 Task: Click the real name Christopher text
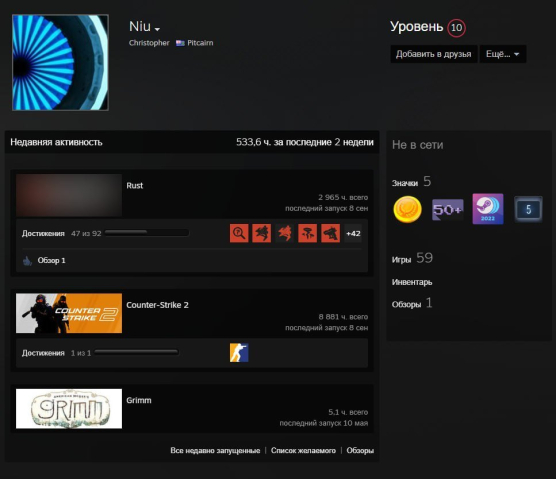(x=149, y=43)
